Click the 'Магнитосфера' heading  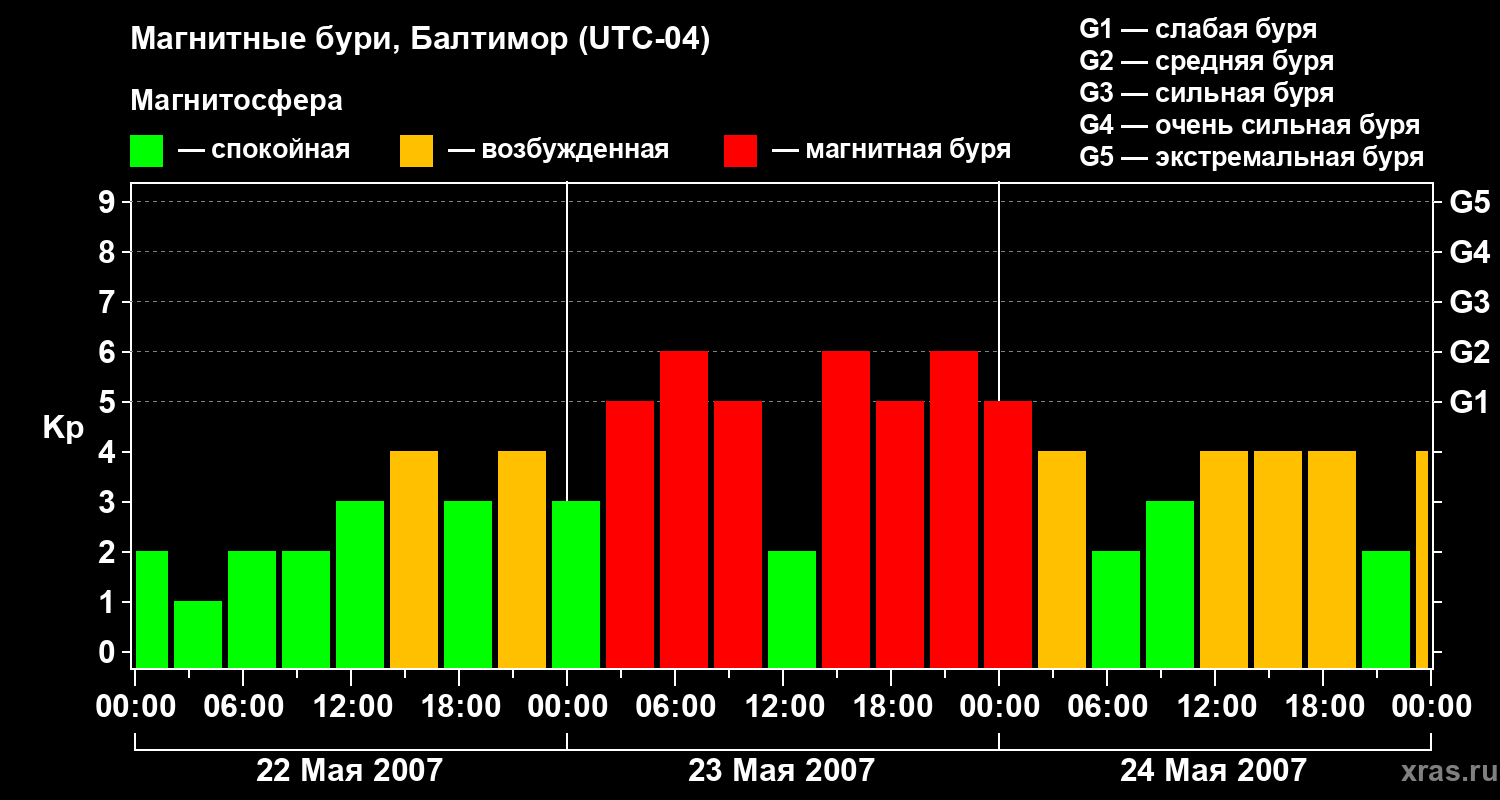[236, 102]
